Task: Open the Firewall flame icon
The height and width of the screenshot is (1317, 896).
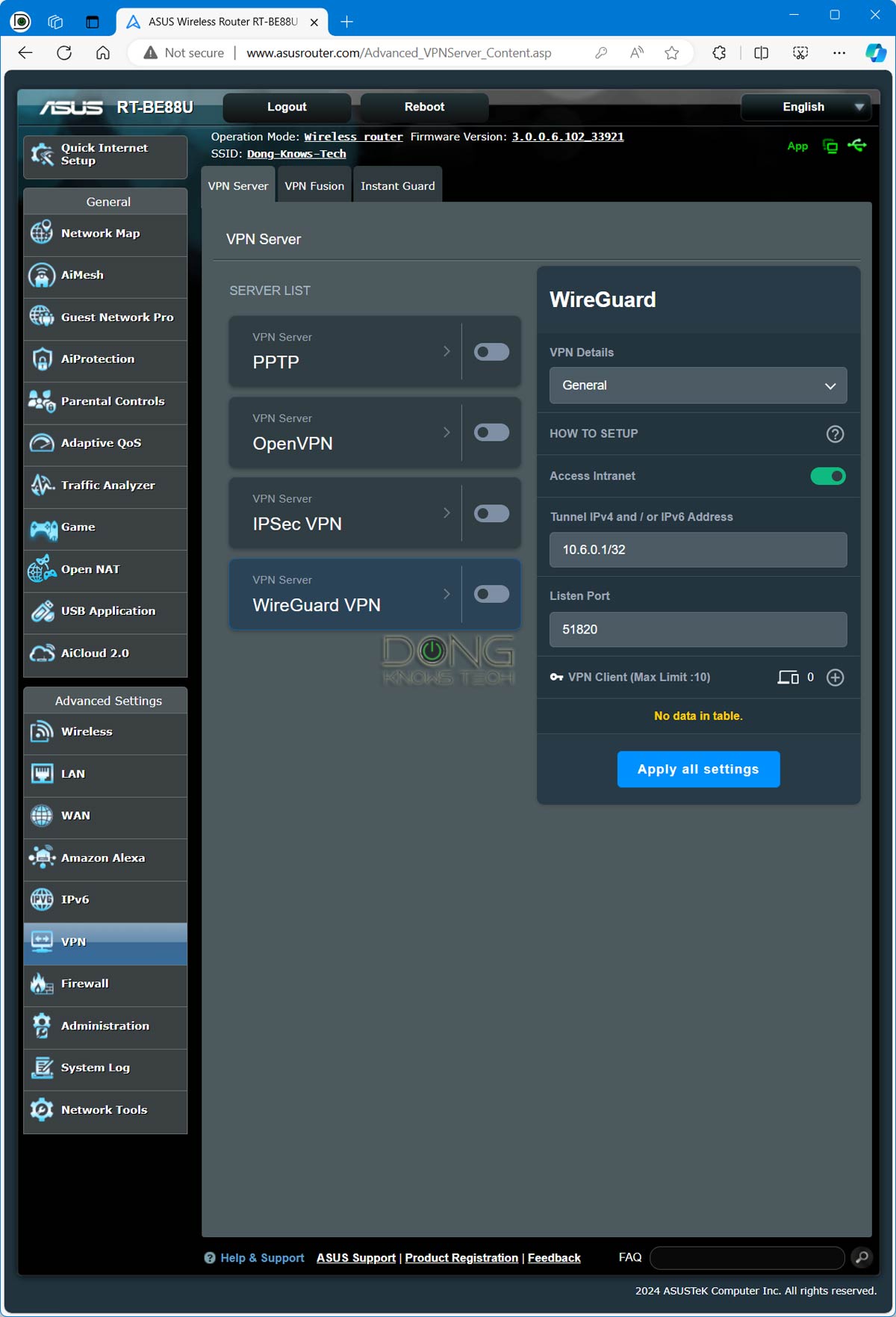Action: [42, 984]
